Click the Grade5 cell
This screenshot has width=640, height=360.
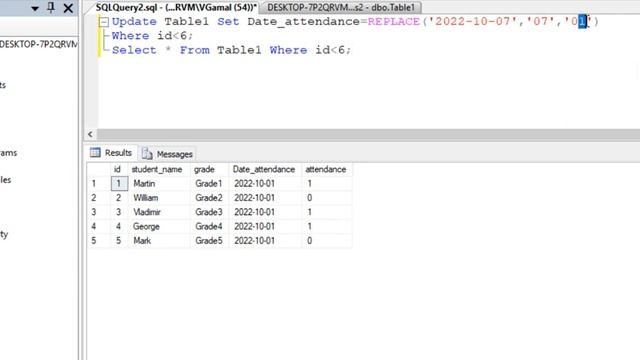[210, 240]
